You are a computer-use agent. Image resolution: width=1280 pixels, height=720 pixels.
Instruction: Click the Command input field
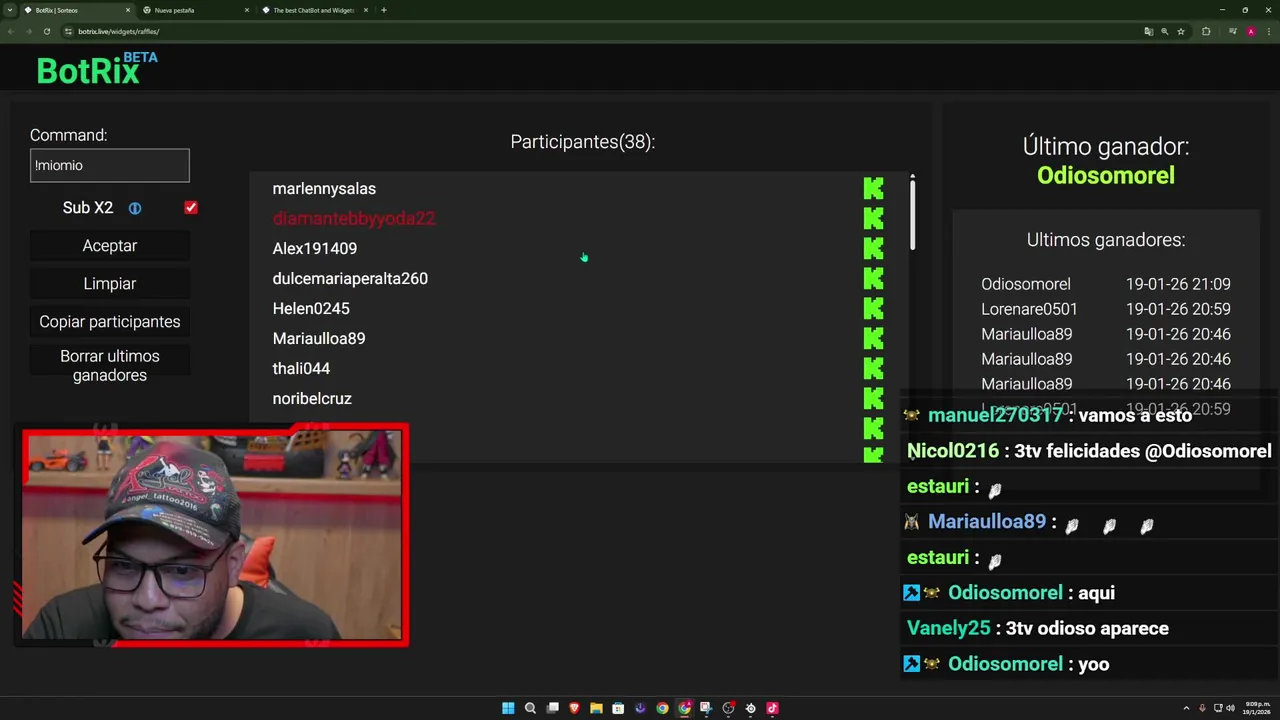(110, 166)
